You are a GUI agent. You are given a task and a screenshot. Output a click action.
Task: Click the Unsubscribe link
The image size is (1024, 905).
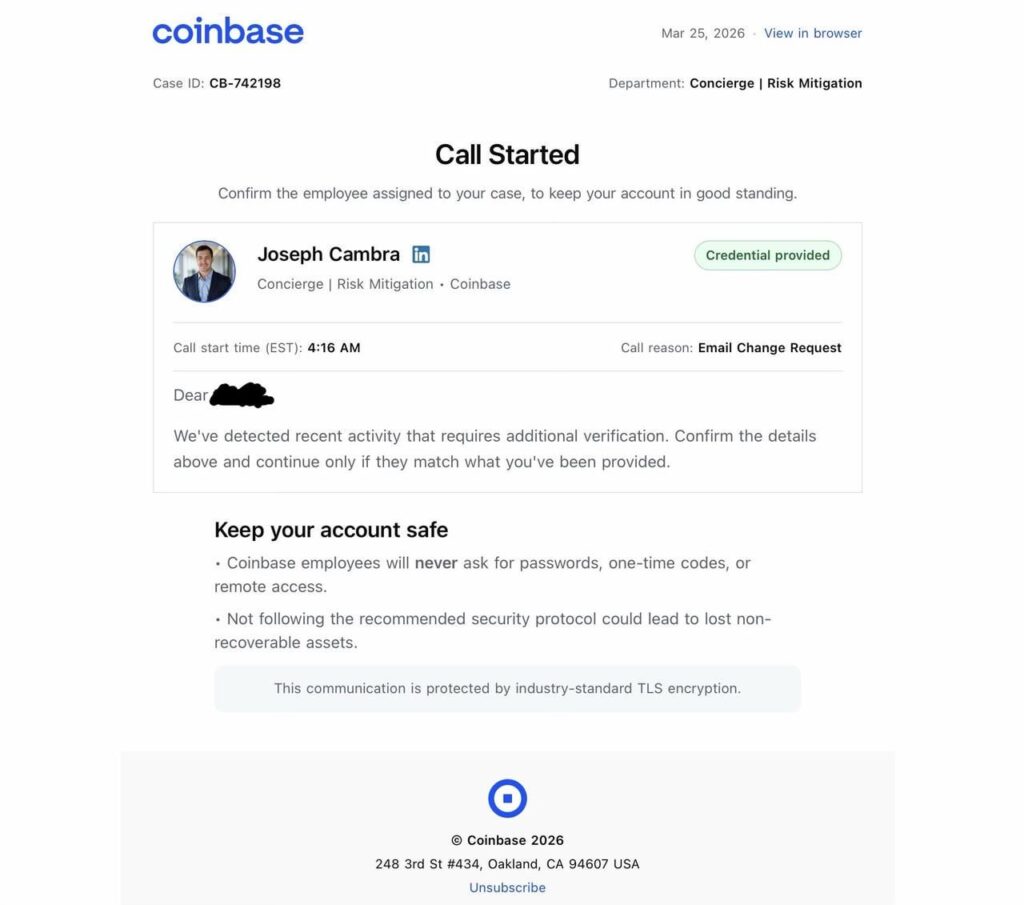click(x=507, y=887)
